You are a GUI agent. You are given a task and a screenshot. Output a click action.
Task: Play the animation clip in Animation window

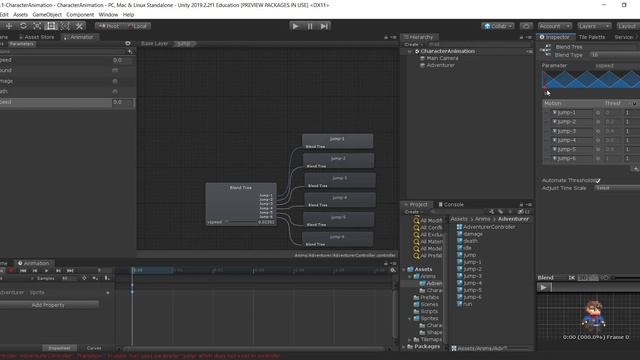tap(47, 271)
